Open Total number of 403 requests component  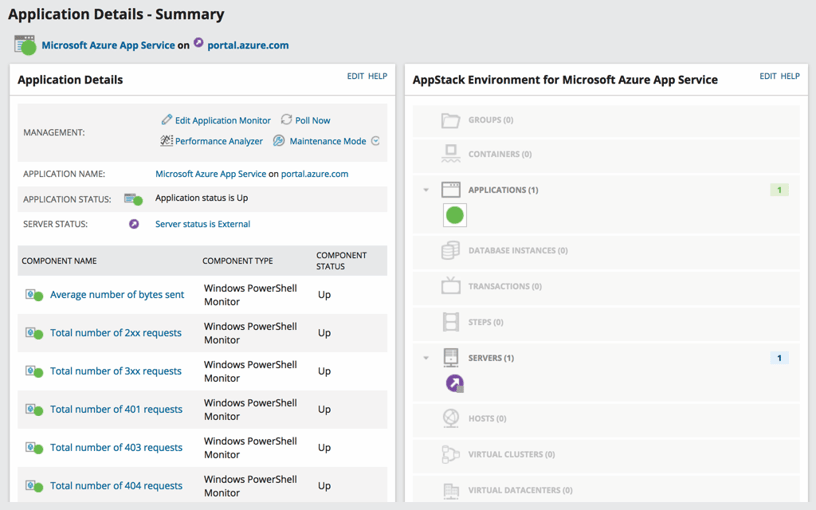point(116,447)
